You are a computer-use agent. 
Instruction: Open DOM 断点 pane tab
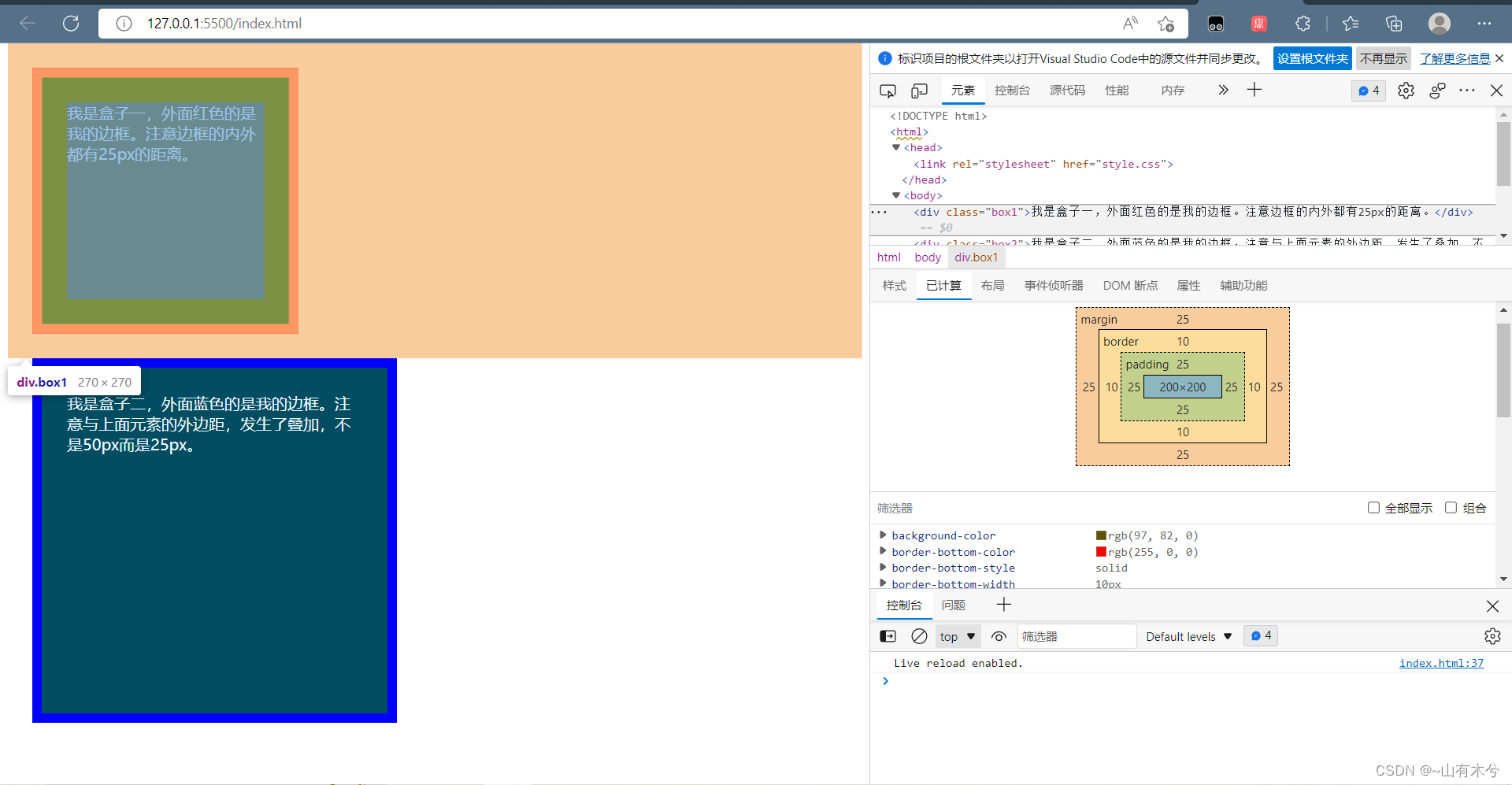1130,286
